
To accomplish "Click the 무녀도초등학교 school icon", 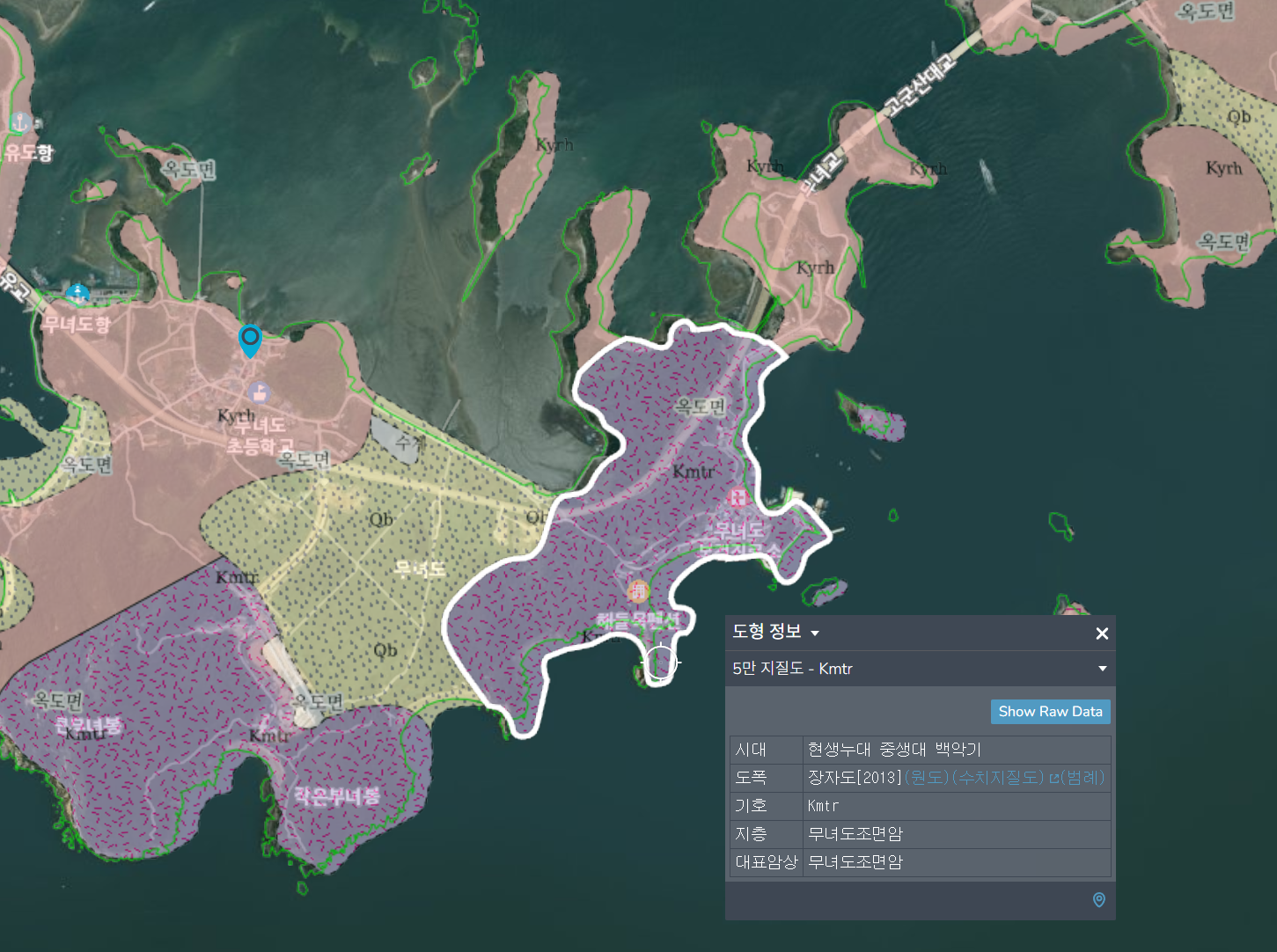I will 258,392.
